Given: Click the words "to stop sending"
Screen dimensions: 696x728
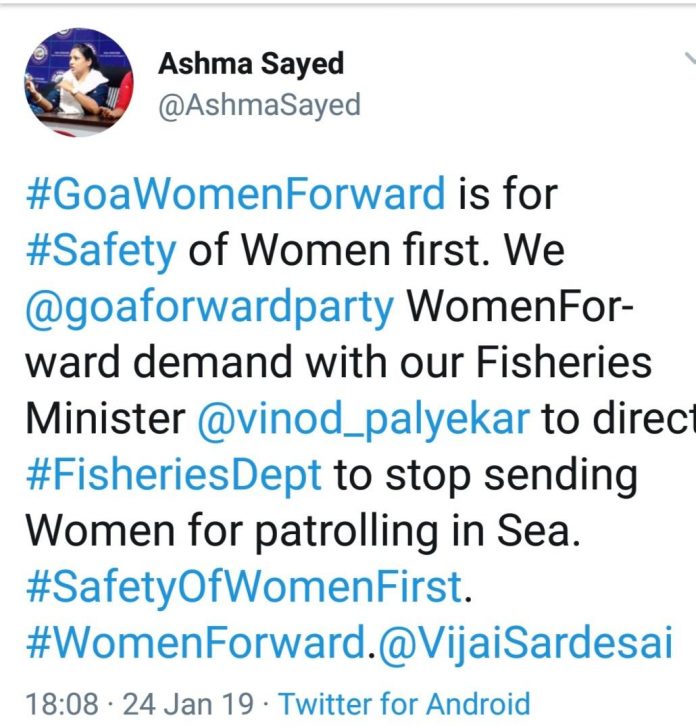Looking at the screenshot, I should [485, 474].
